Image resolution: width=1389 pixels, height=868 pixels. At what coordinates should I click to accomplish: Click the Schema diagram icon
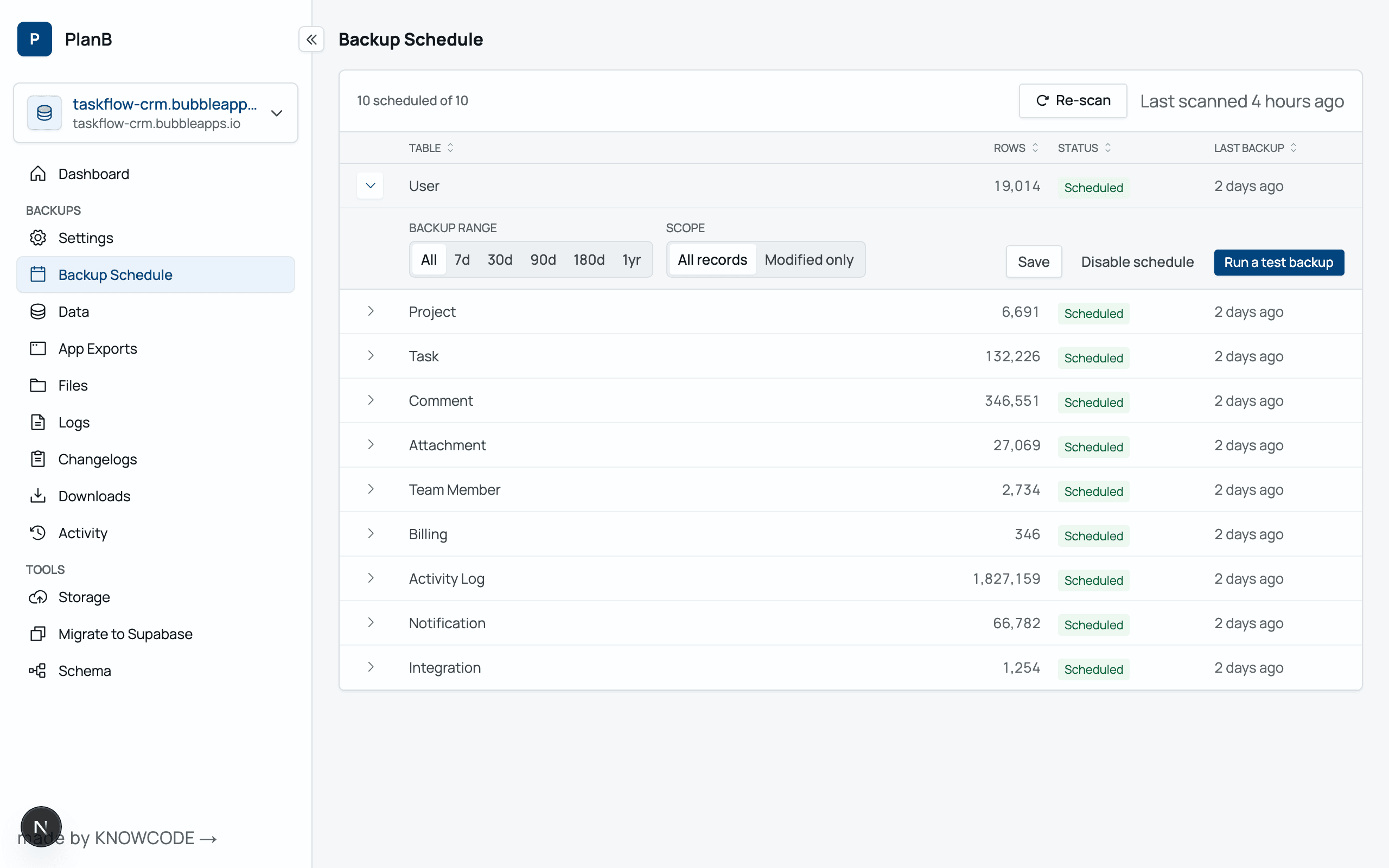[x=38, y=671]
